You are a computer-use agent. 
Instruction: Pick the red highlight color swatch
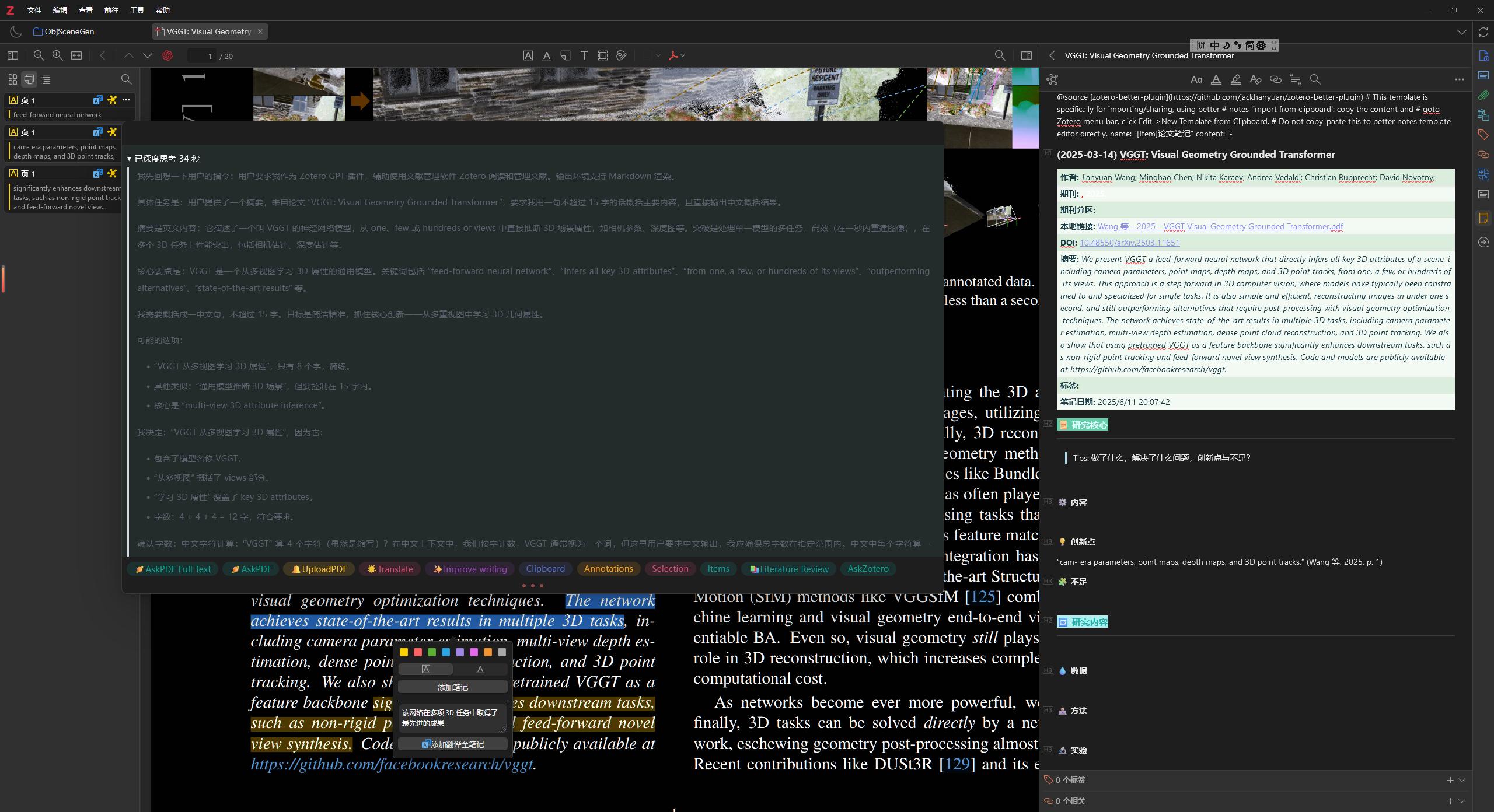(x=418, y=652)
